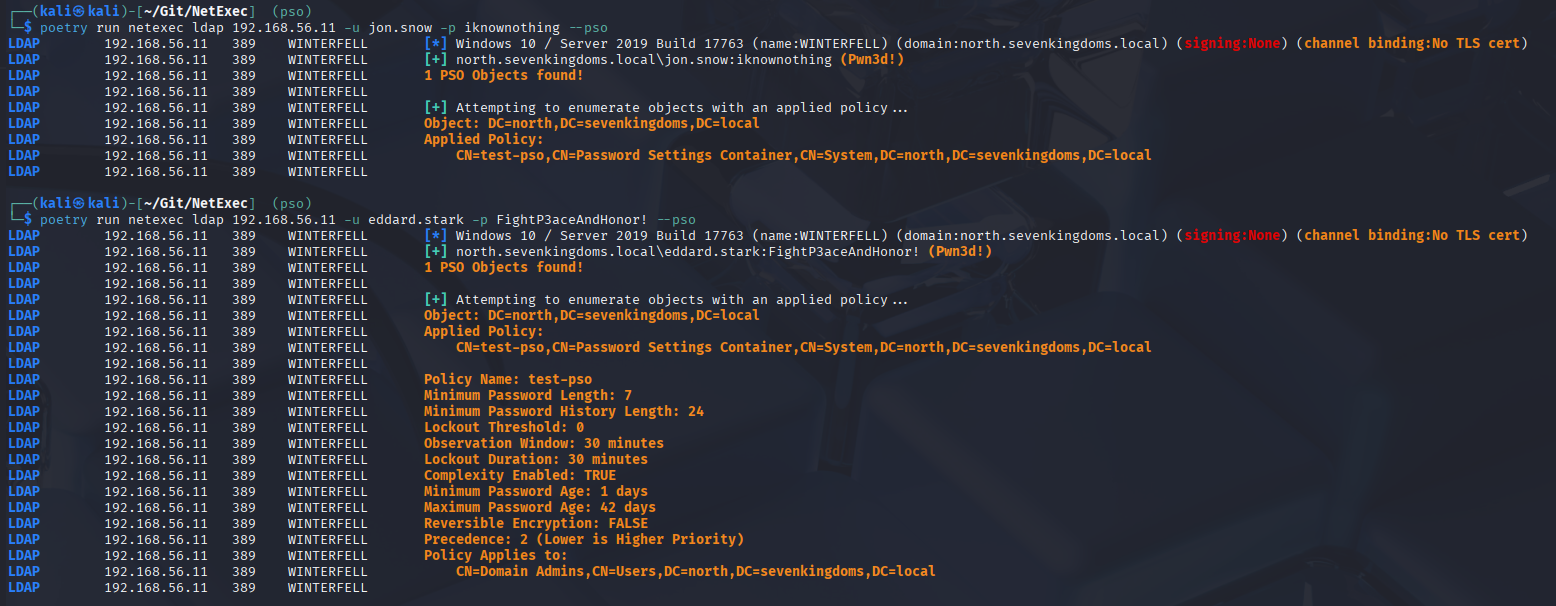
Task: Click the "Lockout Duration: 30 minutes" line
Action: point(535,459)
